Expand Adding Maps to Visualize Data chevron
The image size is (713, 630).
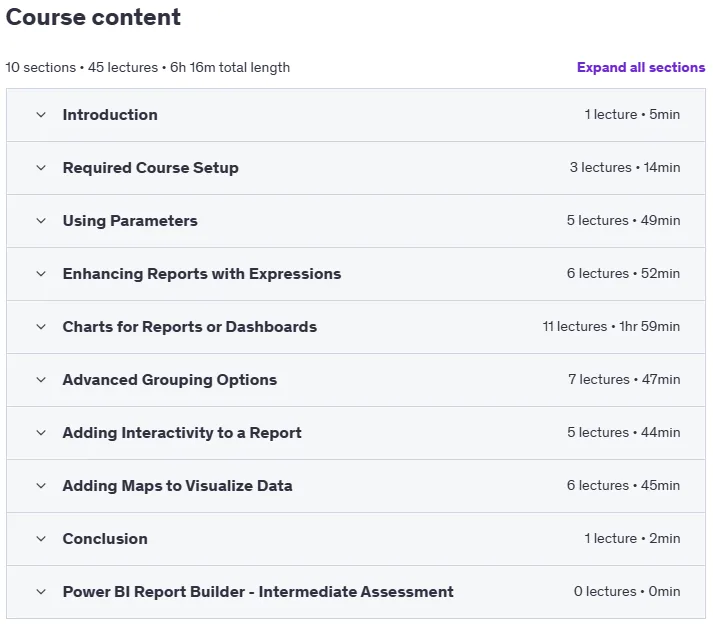(41, 486)
